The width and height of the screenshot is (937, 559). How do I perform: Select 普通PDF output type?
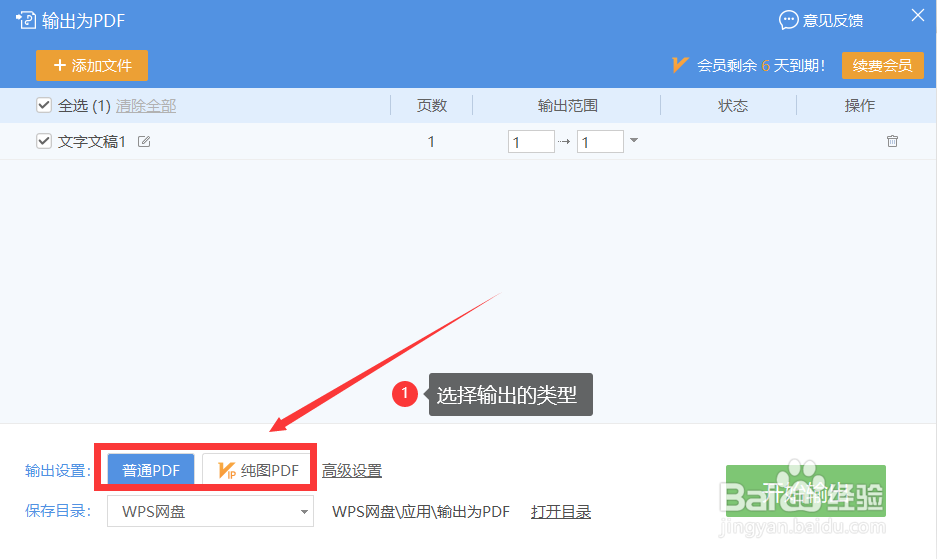tap(151, 470)
